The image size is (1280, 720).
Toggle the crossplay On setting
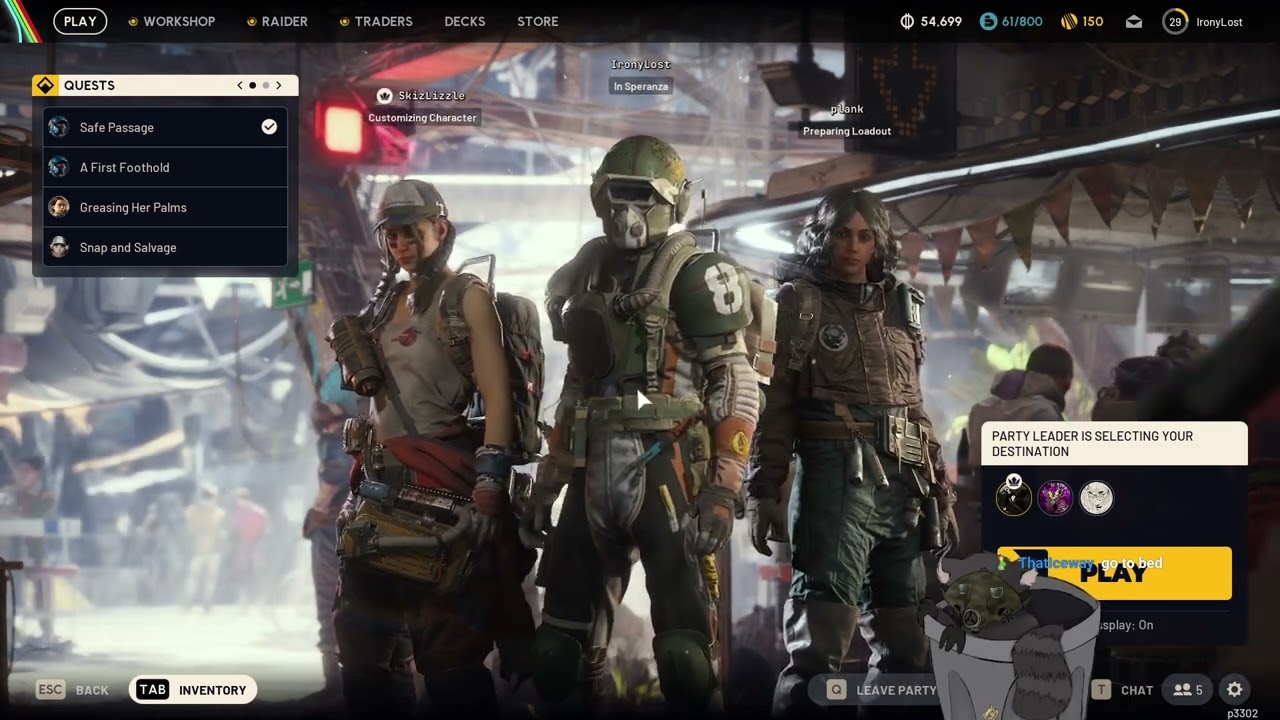(x=1125, y=625)
